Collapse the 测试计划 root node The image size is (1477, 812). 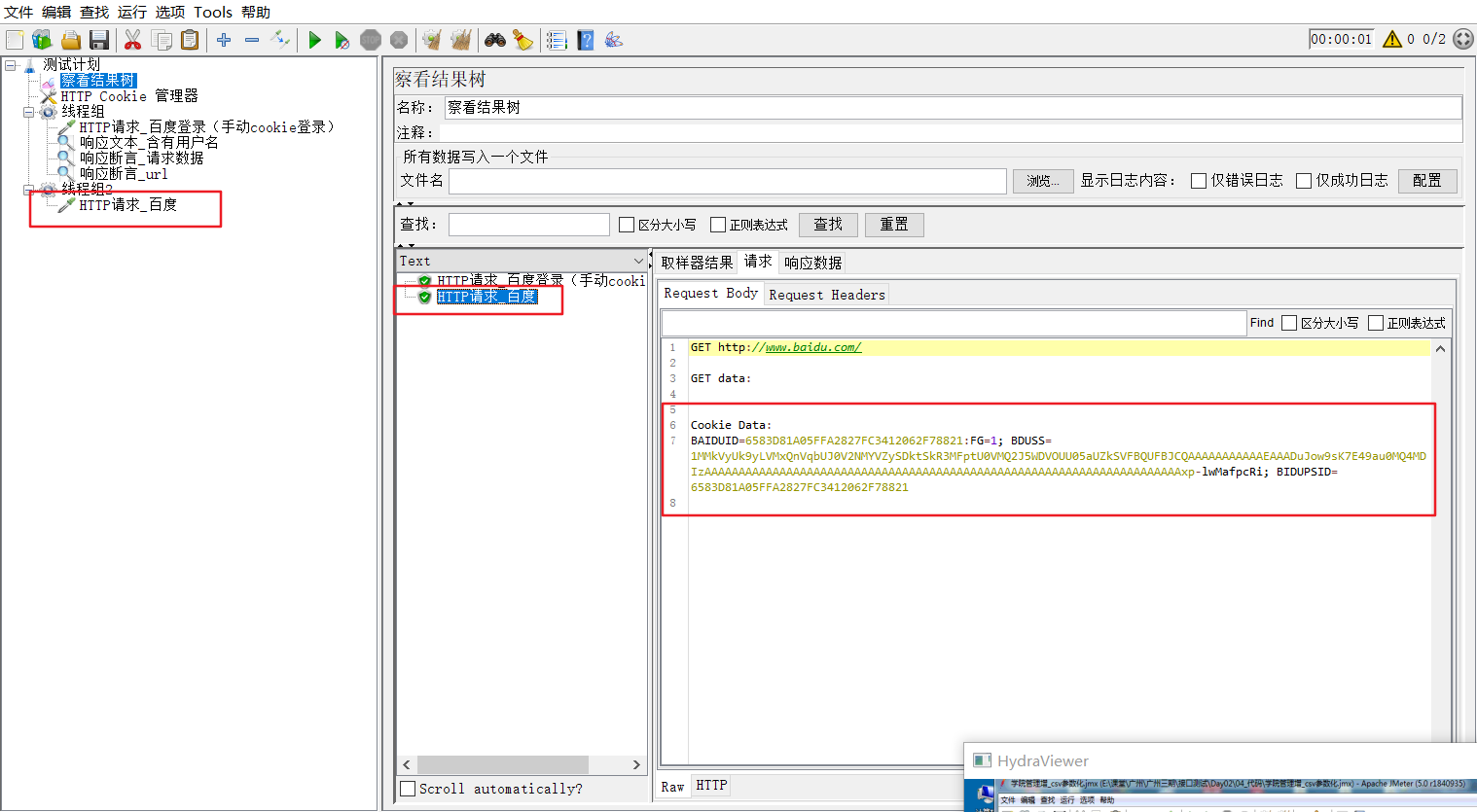point(8,64)
